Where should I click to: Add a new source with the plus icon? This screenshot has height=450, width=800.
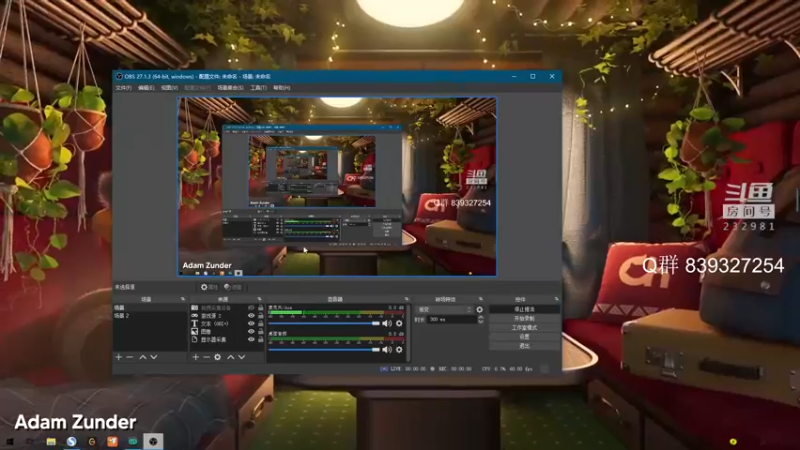[195, 357]
